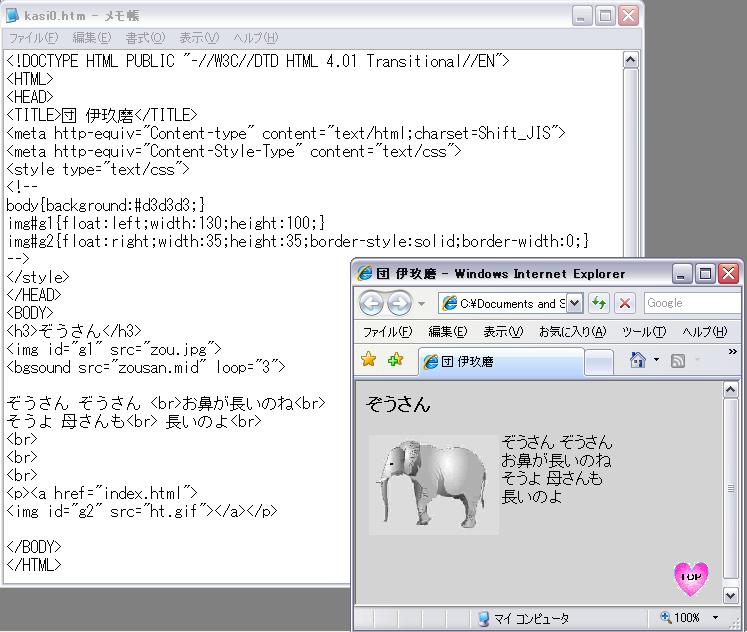This screenshot has width=747, height=632.
Task: Open the recent pages dropdown arrow
Action: pyautogui.click(x=421, y=303)
